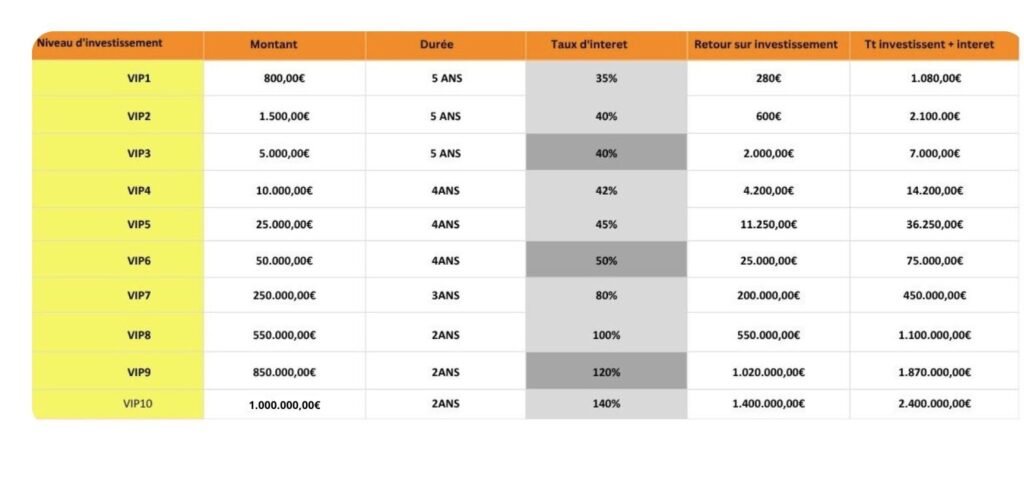Select the dark gray 120% rate cell
The image size is (1024, 479).
[606, 372]
